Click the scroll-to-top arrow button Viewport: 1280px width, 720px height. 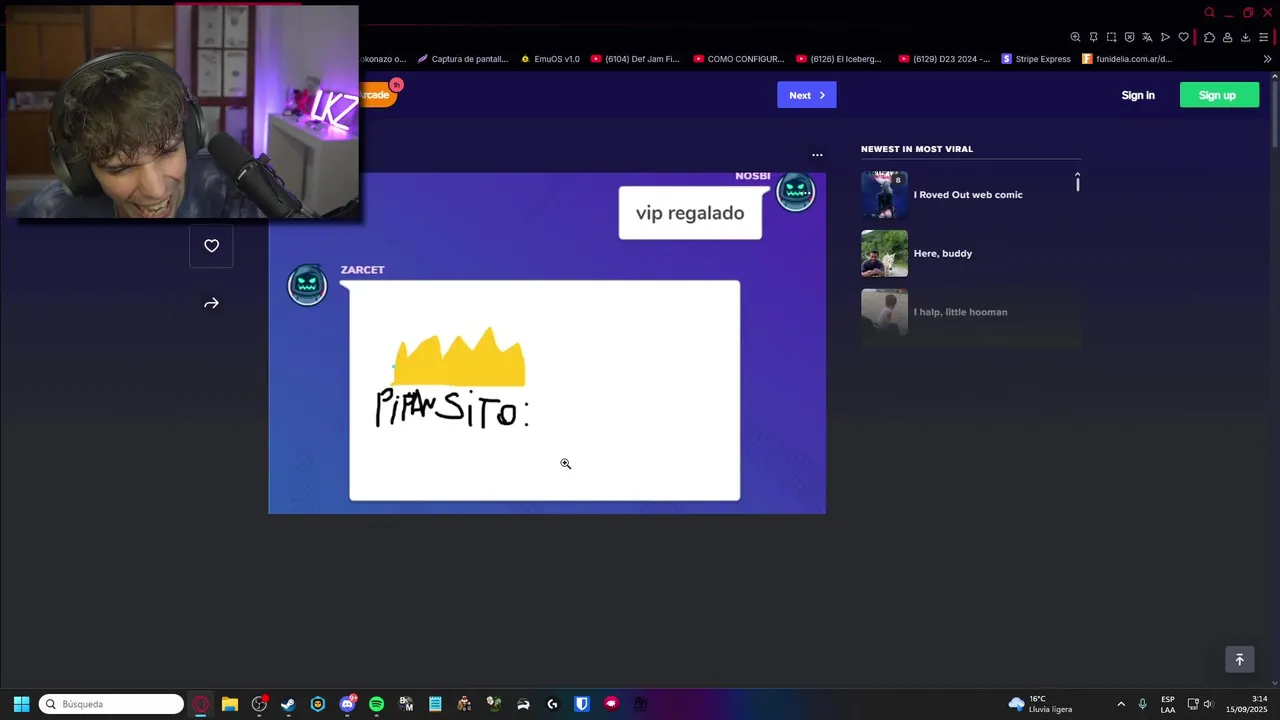coord(1239,659)
